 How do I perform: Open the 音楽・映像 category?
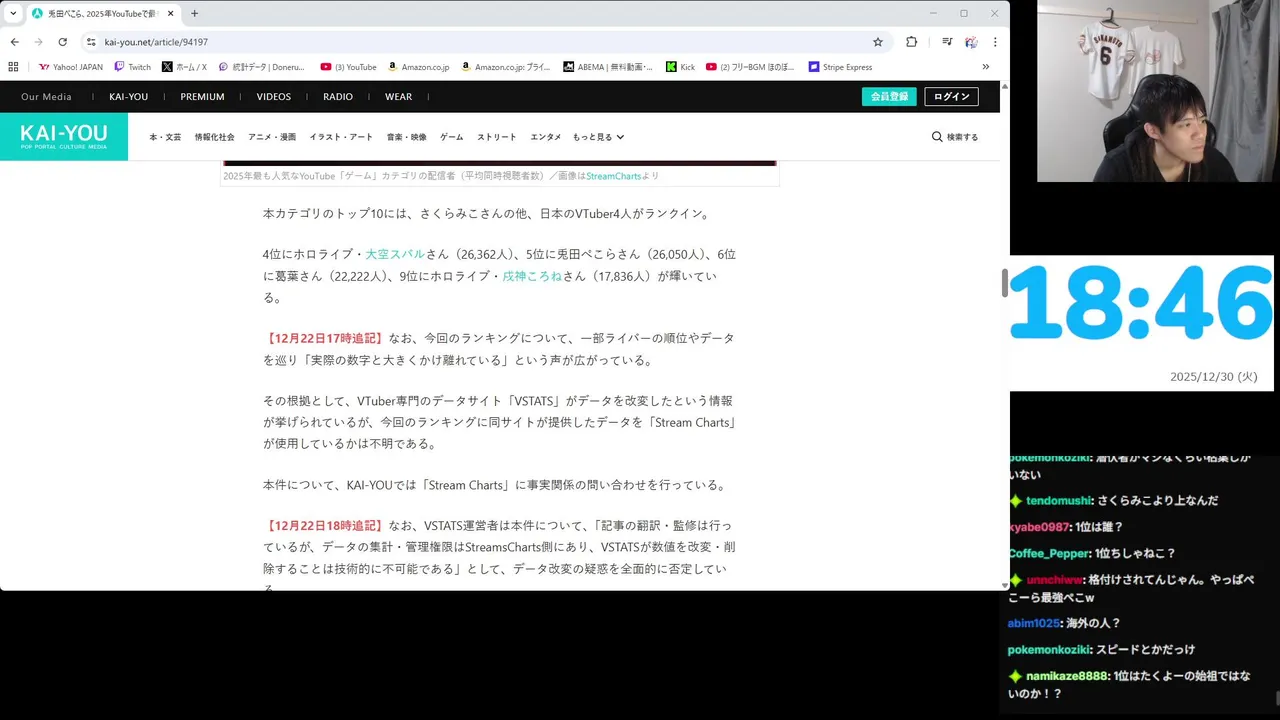pyautogui.click(x=406, y=137)
